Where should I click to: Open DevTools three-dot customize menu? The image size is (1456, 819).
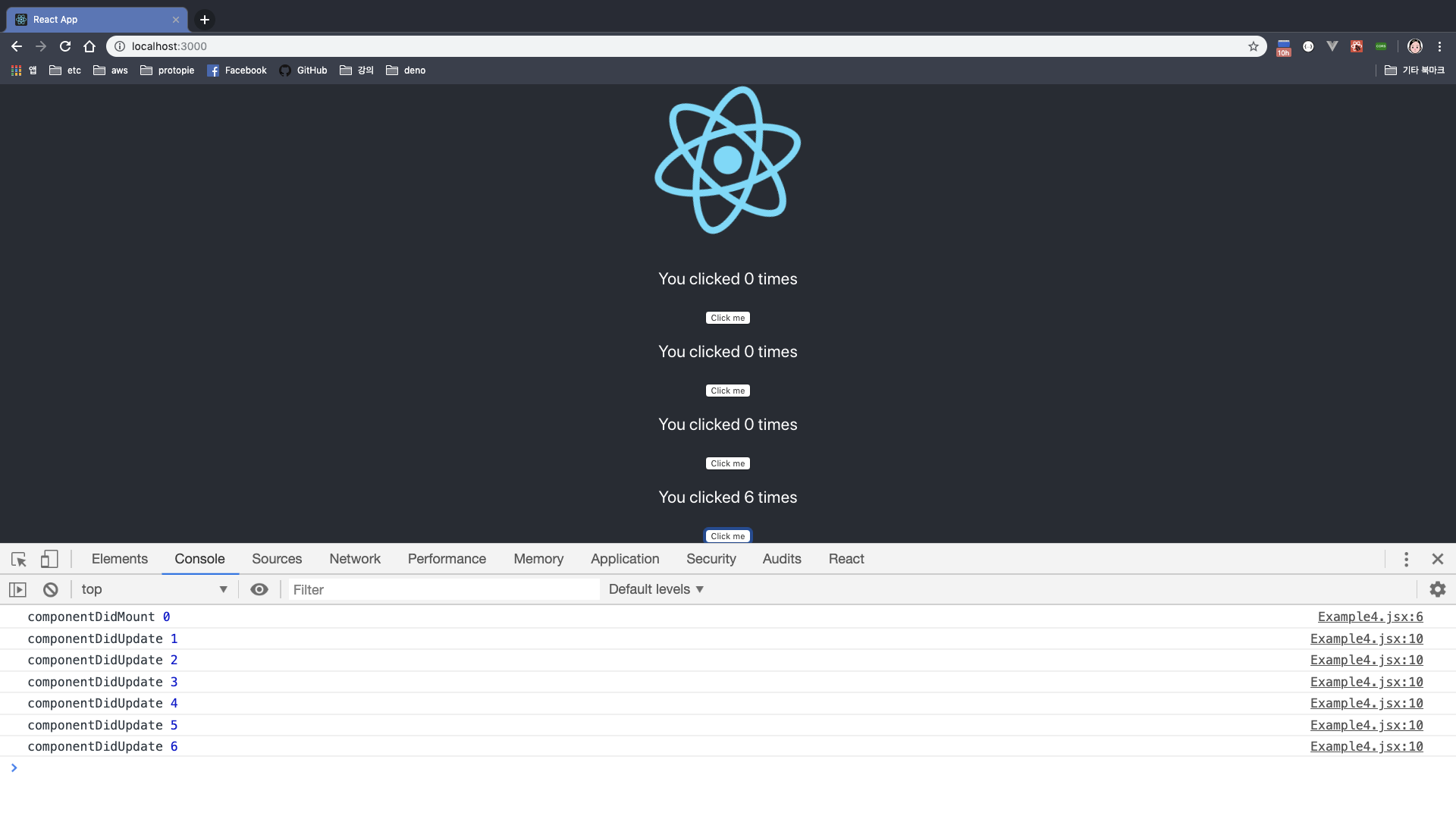pyautogui.click(x=1406, y=560)
